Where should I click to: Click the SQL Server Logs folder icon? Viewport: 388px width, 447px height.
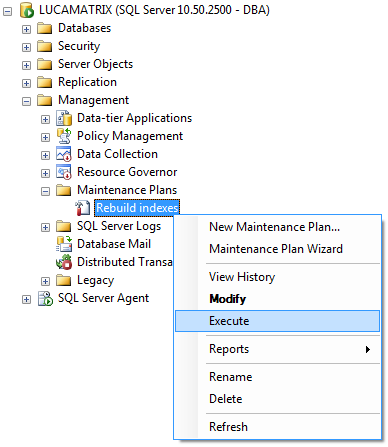pos(63,226)
